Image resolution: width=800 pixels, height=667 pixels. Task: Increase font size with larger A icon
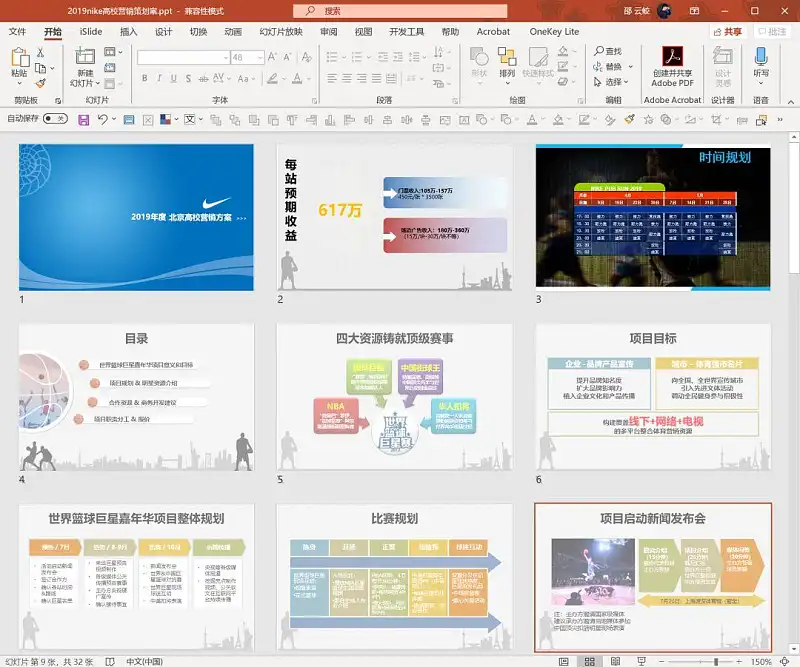click(x=272, y=57)
